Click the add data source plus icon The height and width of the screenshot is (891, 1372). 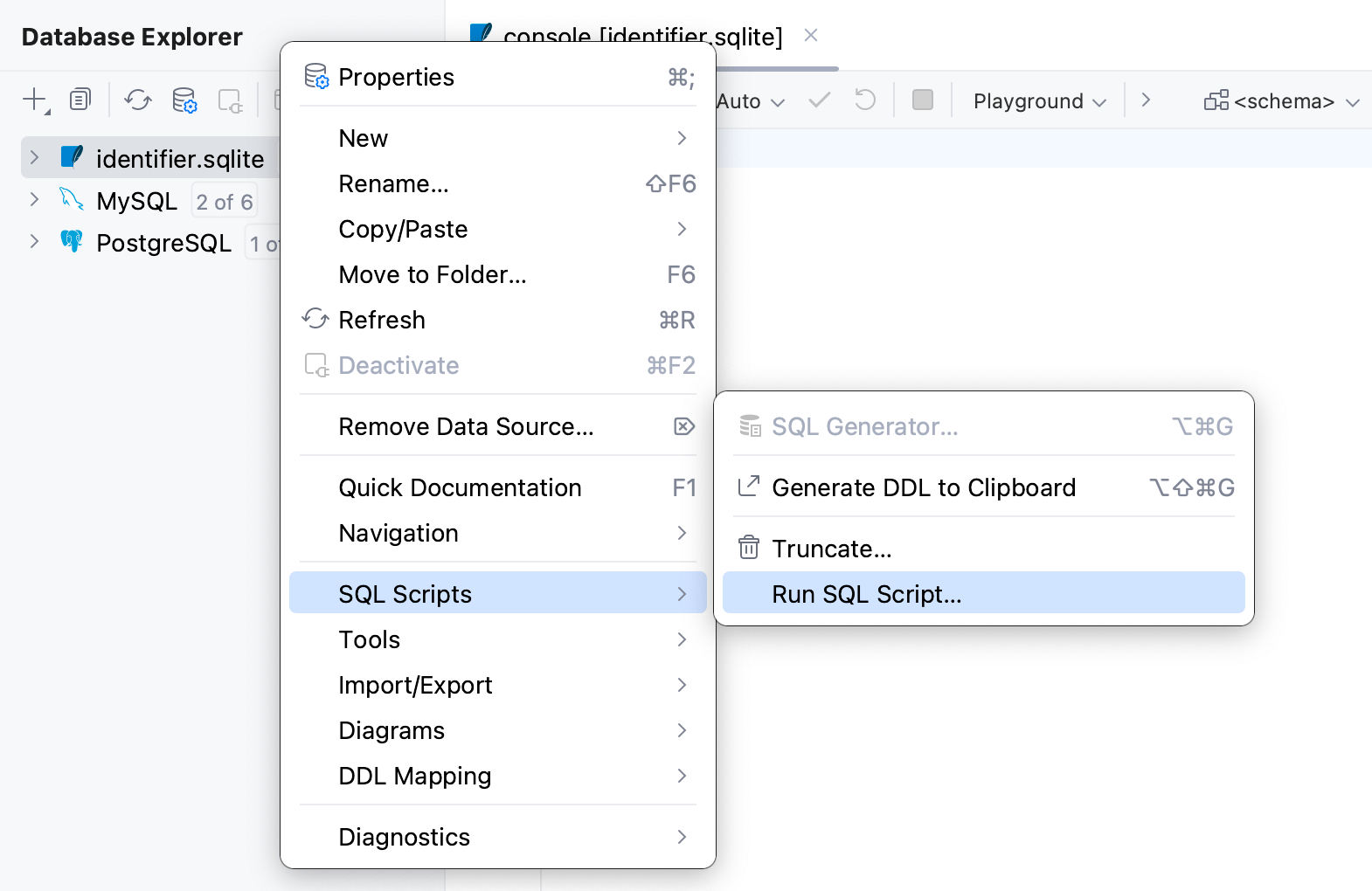(34, 100)
